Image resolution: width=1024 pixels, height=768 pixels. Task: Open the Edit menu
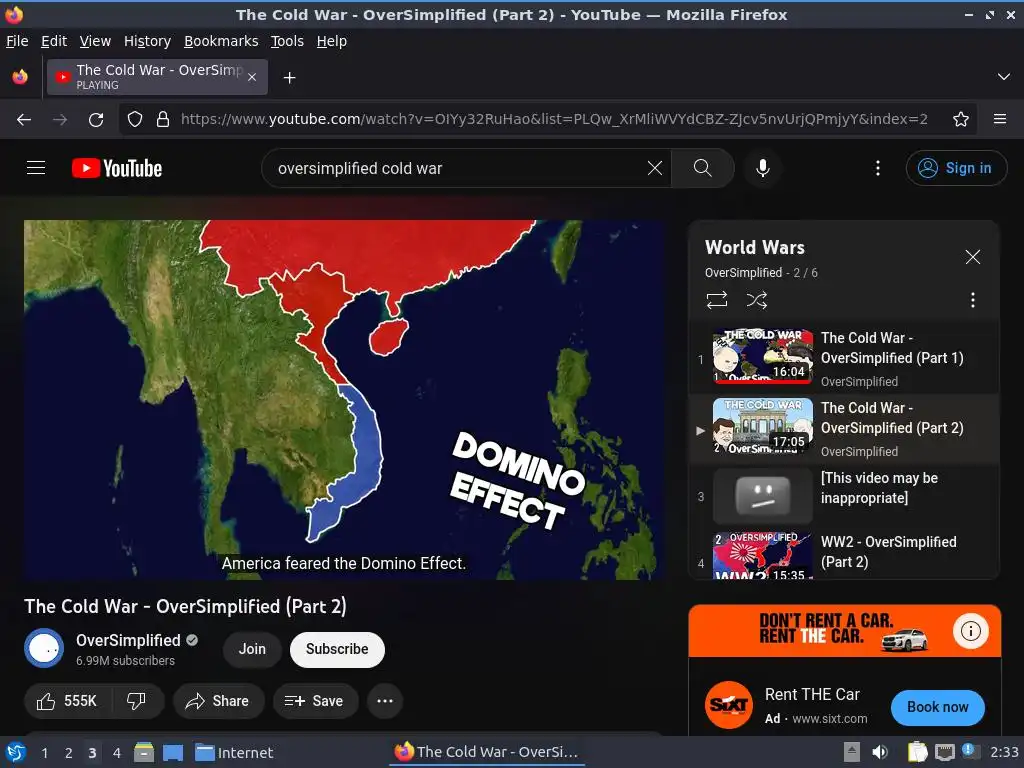[x=54, y=41]
